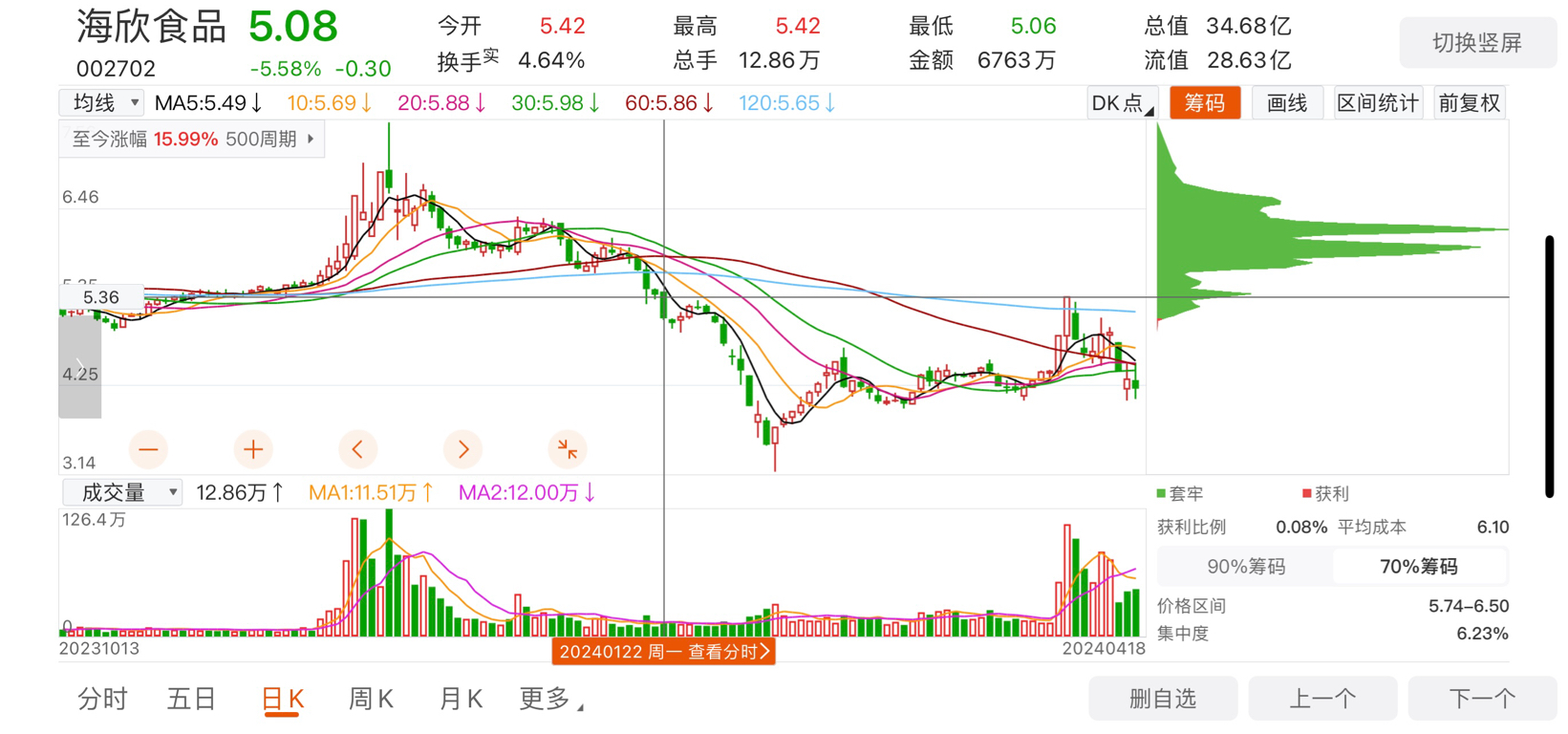Viewport: 1568px width, 734px height.
Task: Collapse chart with shrink arrows icon
Action: (x=568, y=449)
